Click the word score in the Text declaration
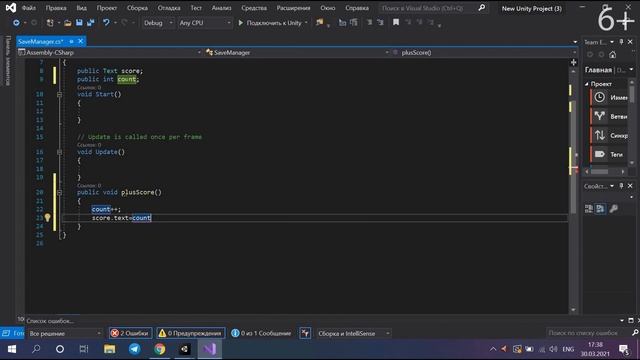The image size is (640, 360). pos(131,71)
